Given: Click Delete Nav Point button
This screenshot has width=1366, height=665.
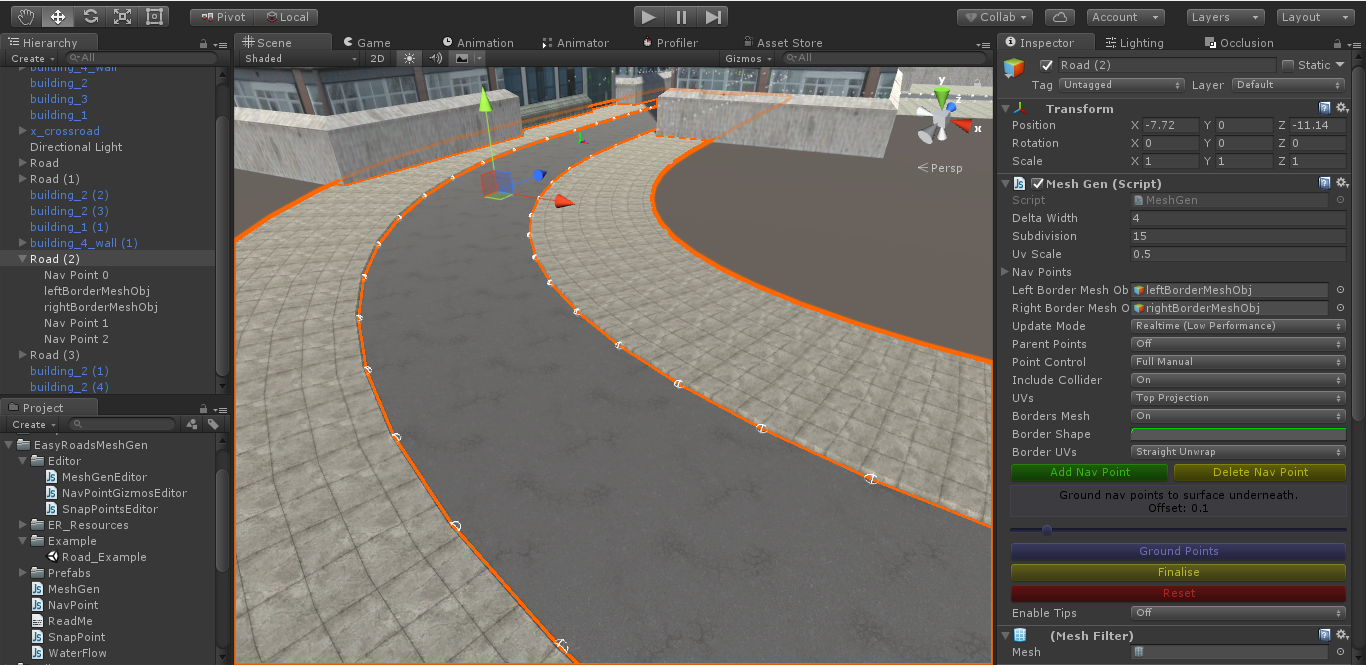Looking at the screenshot, I should pyautogui.click(x=1260, y=472).
